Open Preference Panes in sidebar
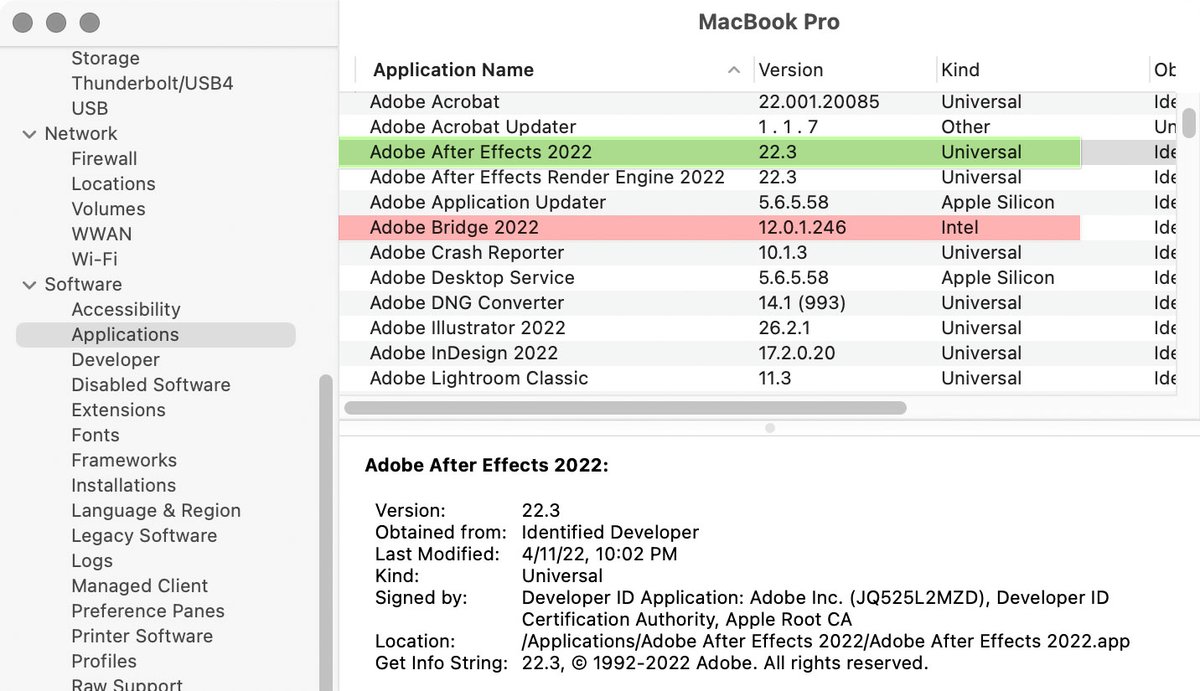The image size is (1200, 691). coord(148,611)
